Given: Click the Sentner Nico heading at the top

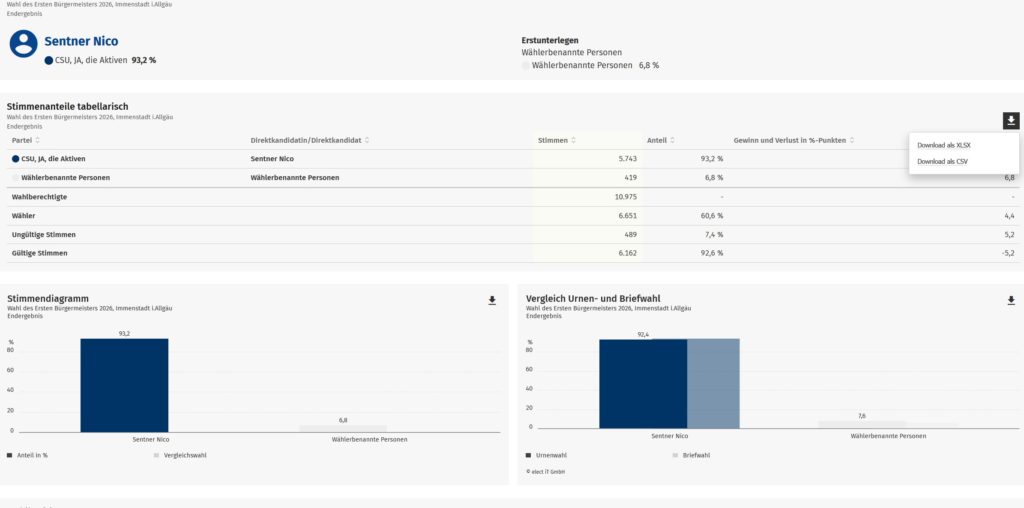Looking at the screenshot, I should [x=81, y=41].
